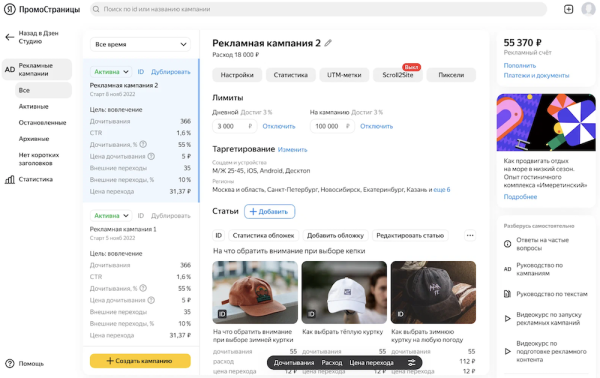Open the Настройки tab

point(237,75)
